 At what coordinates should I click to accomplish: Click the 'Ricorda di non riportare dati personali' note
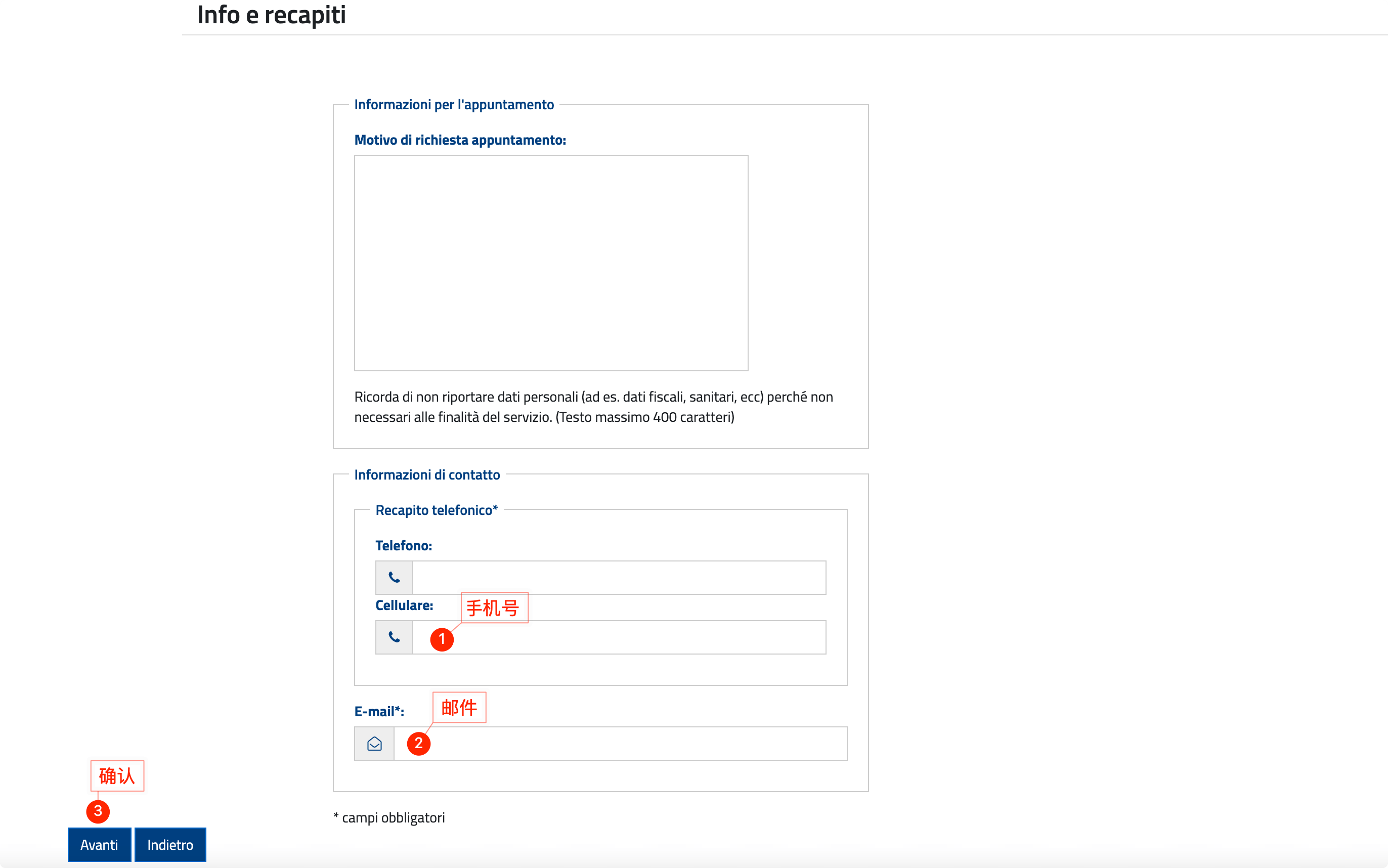click(x=593, y=407)
